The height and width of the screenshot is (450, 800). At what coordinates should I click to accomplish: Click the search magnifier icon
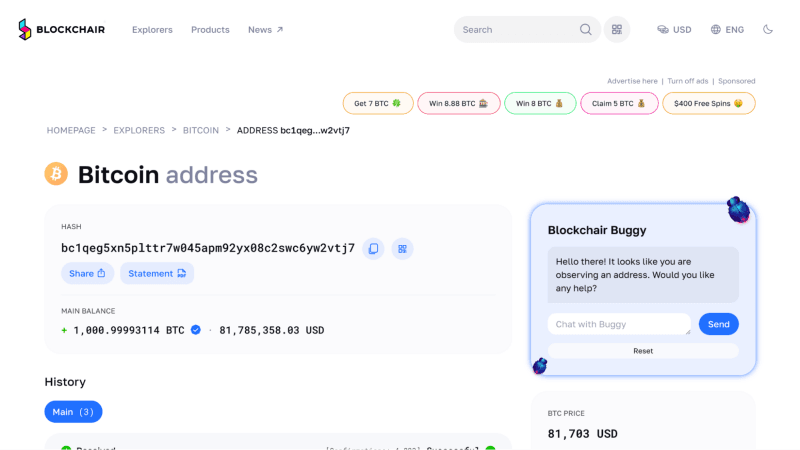tap(585, 30)
